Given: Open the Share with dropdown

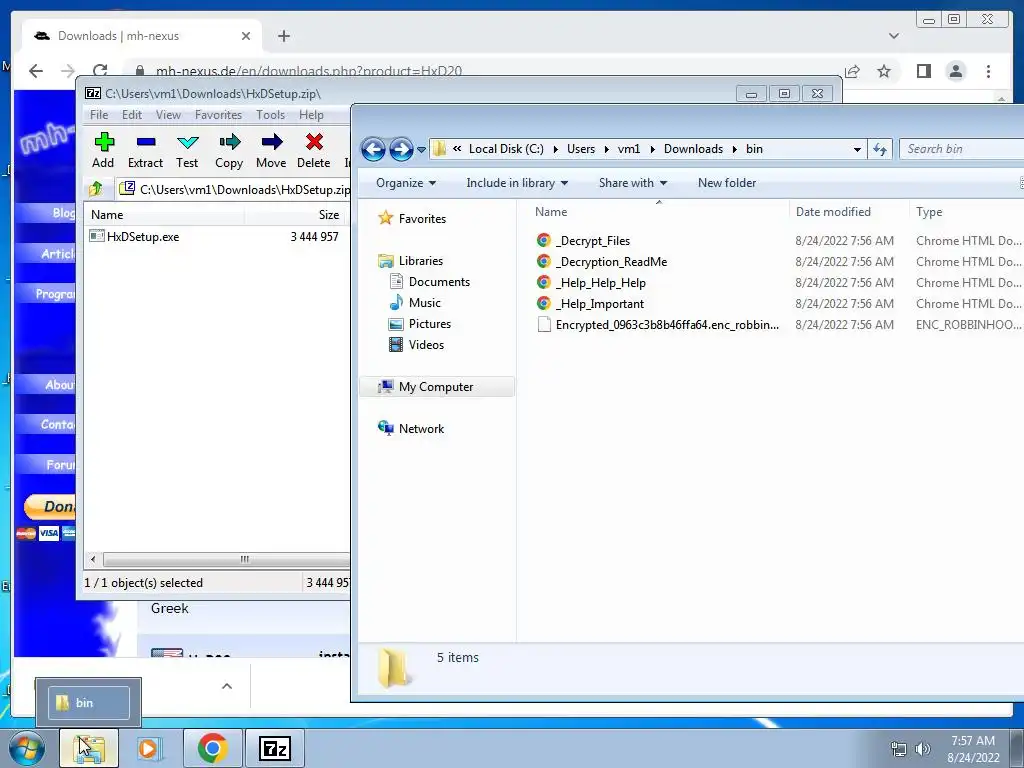Looking at the screenshot, I should (633, 183).
